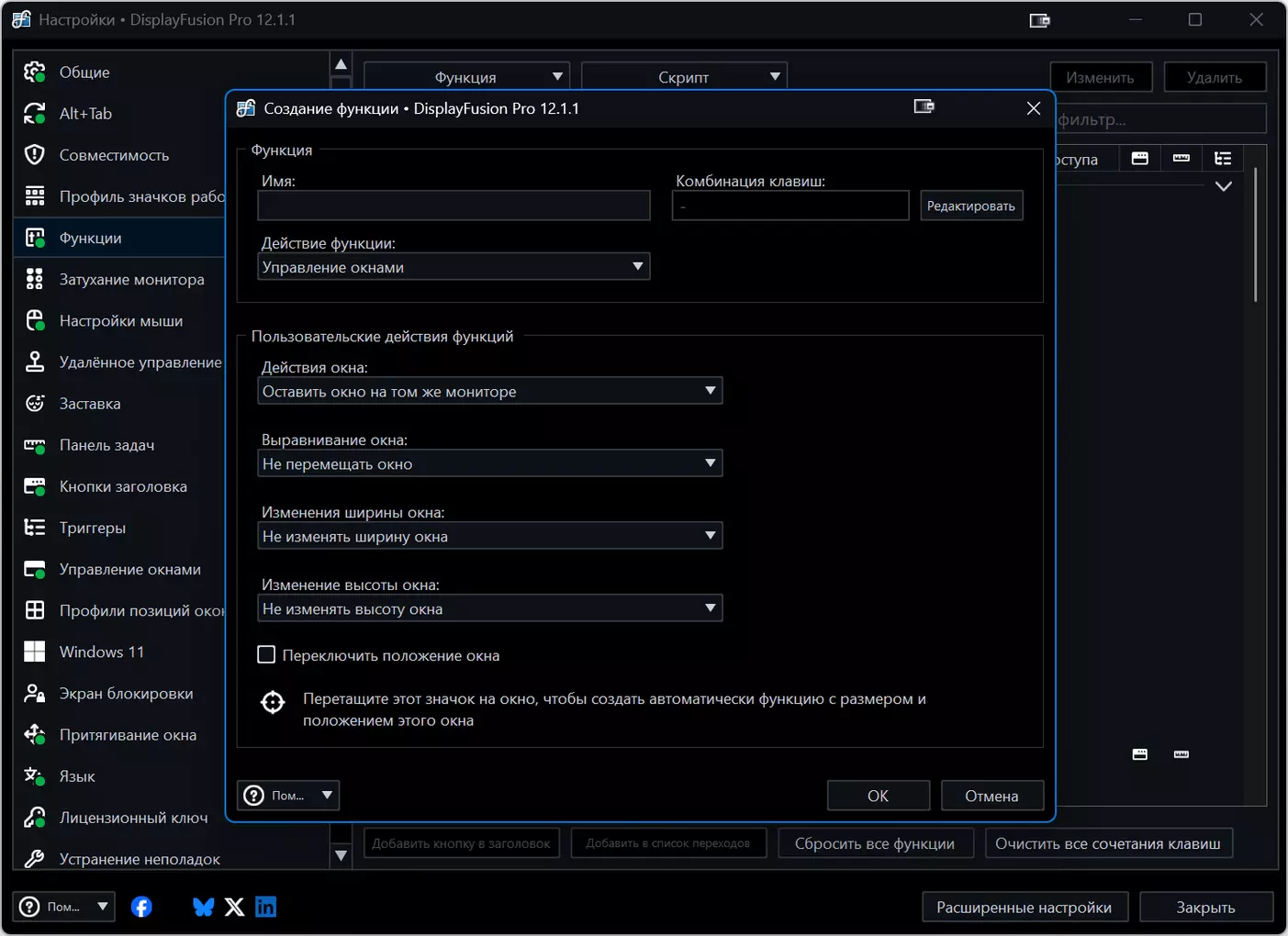
Task: Click the Профиль значков icon in sidebar
Action: pyautogui.click(x=35, y=195)
